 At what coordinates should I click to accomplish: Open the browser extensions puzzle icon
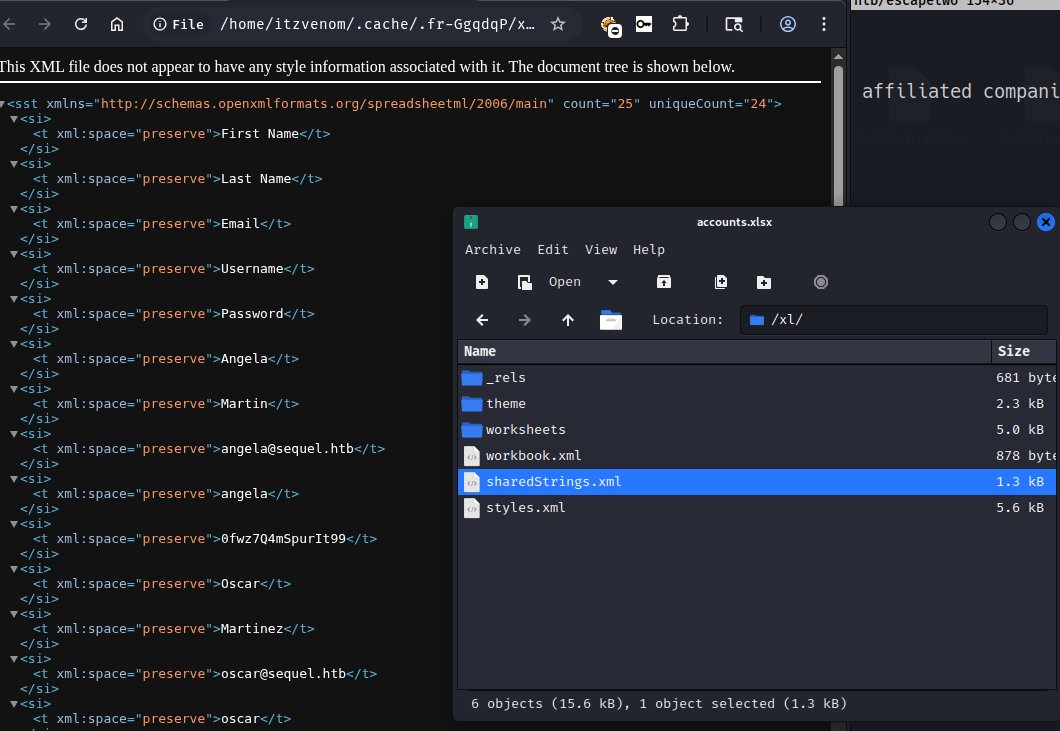(680, 24)
